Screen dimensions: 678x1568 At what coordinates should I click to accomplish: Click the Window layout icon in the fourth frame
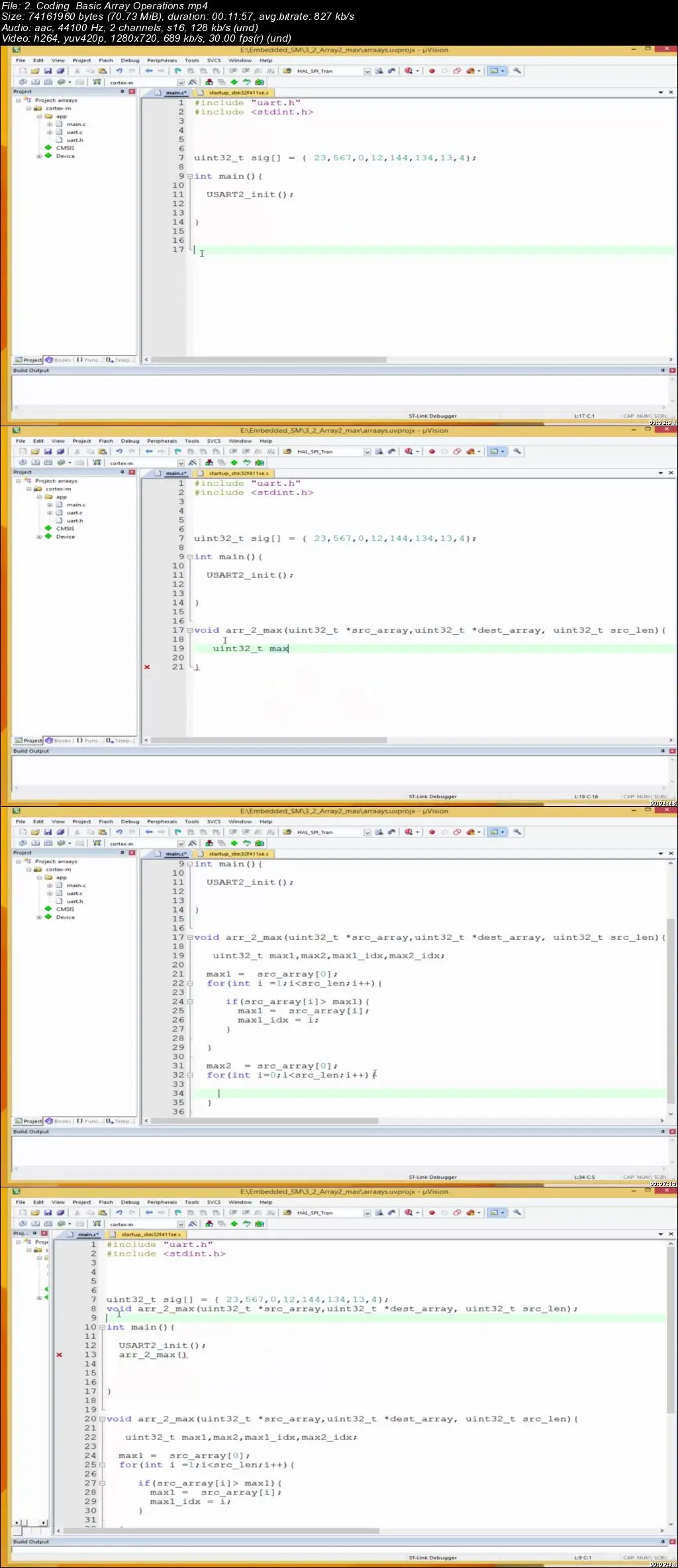[x=494, y=1213]
